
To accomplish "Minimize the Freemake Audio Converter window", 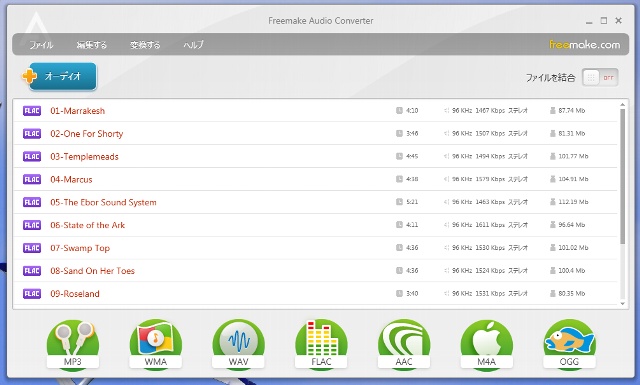I will (x=589, y=22).
